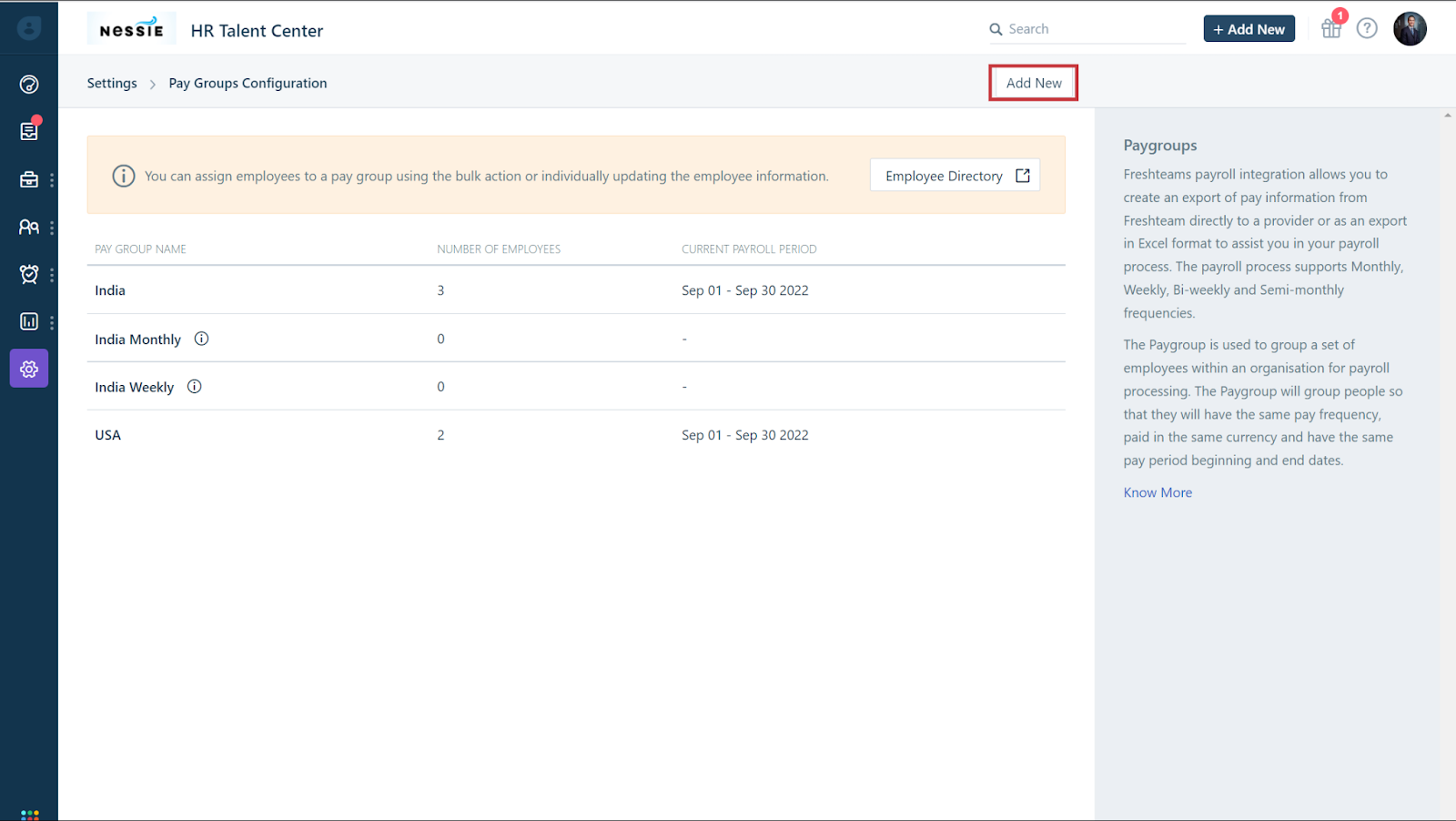Click the + Add New button in top bar

tap(1249, 28)
